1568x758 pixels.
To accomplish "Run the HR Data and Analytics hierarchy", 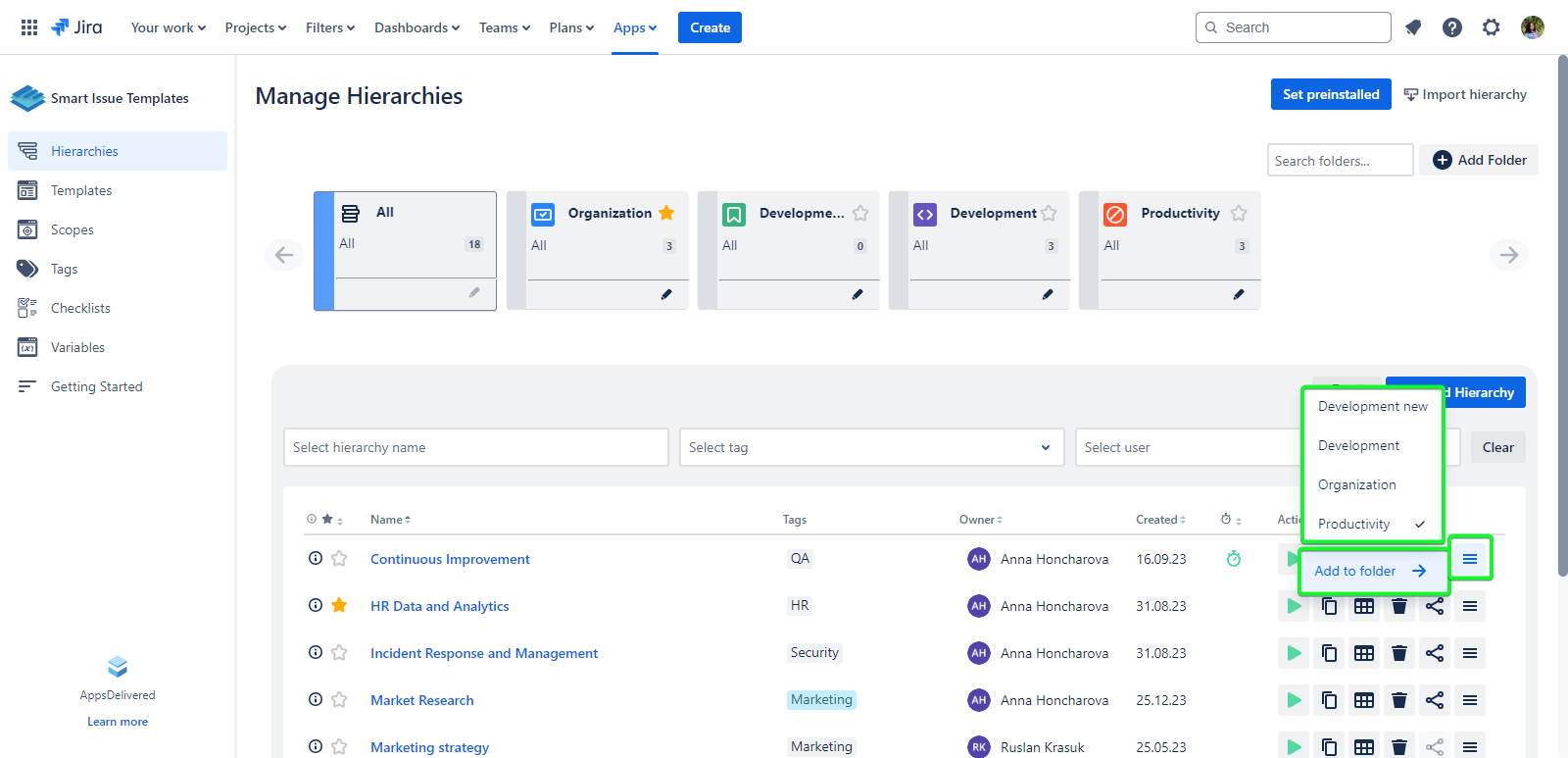I will (1294, 606).
